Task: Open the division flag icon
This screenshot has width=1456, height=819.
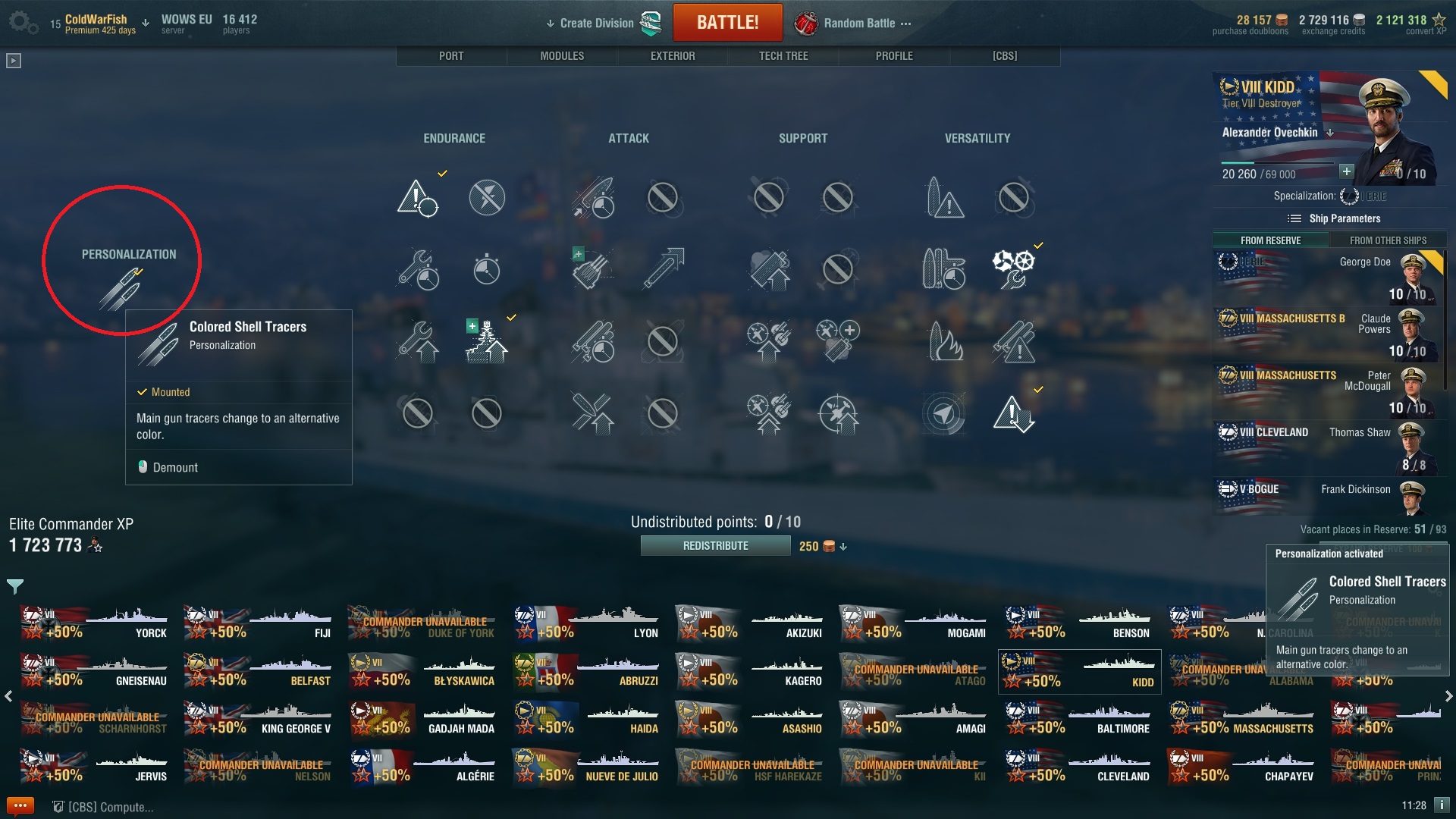Action: point(651,24)
